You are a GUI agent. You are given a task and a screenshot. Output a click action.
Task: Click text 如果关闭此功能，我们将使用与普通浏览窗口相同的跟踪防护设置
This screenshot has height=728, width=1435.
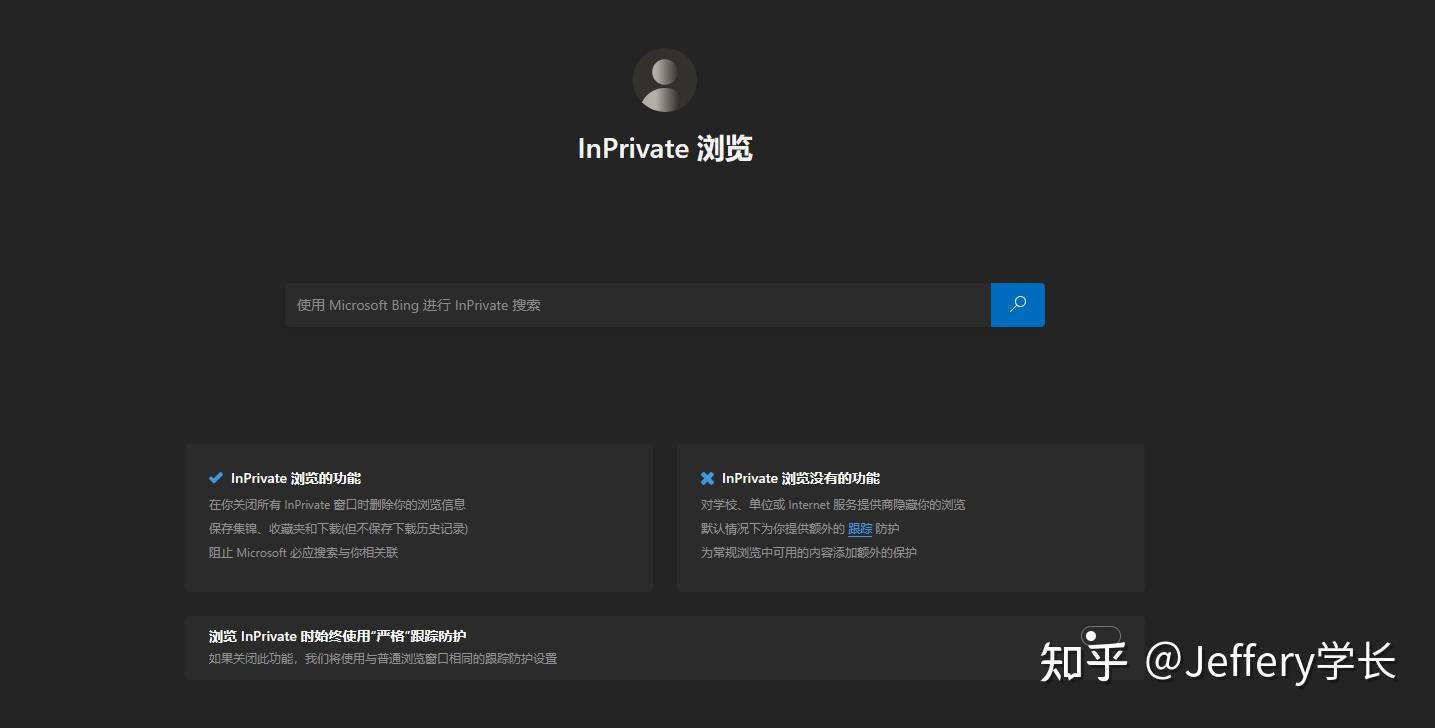point(383,659)
